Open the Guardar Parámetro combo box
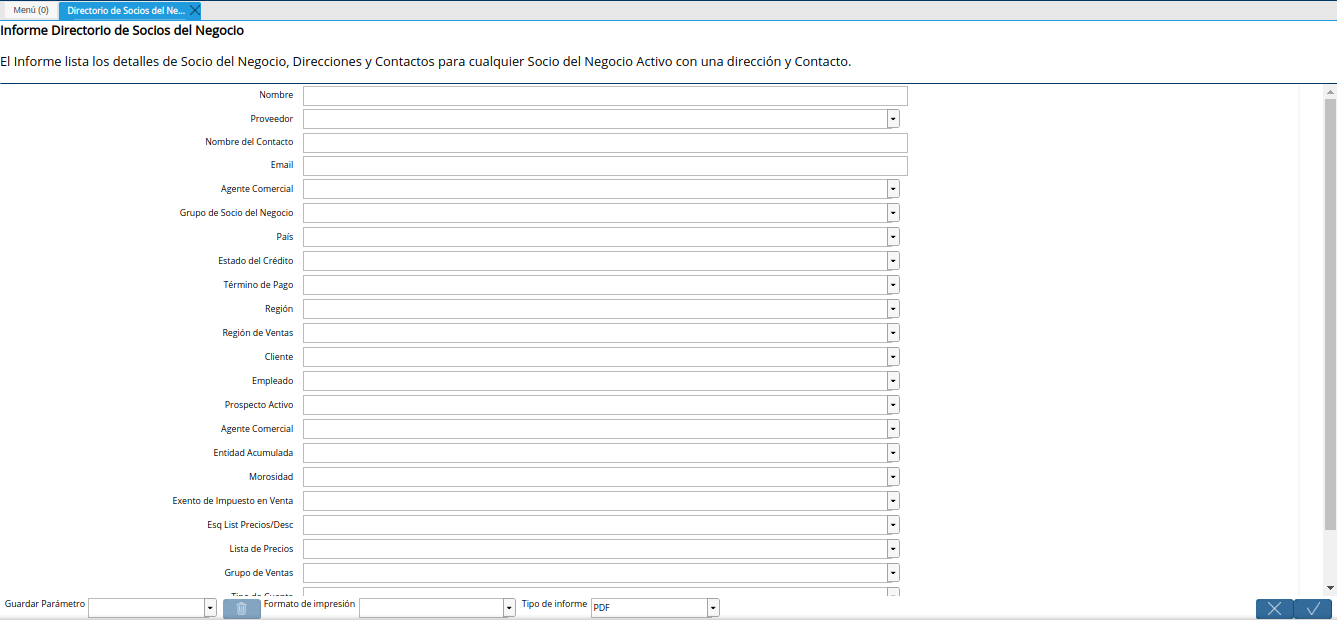1337x620 pixels. click(210, 608)
